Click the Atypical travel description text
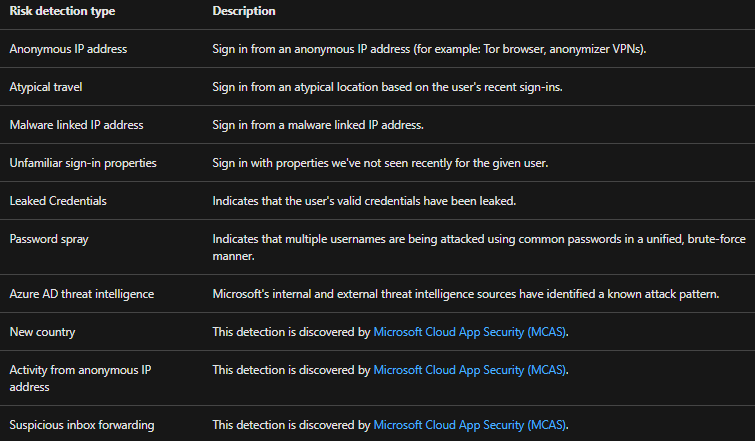The image size is (755, 441). tap(387, 87)
